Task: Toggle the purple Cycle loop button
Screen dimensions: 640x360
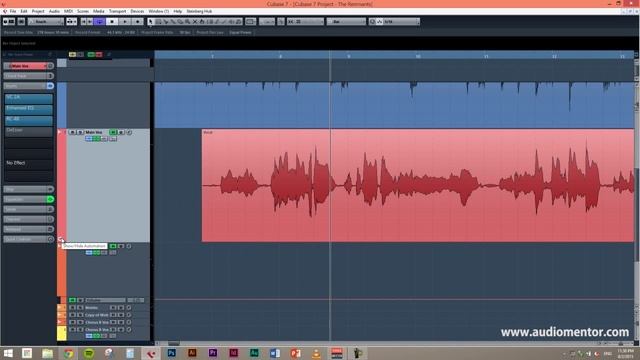Action: pyautogui.click(x=99, y=22)
